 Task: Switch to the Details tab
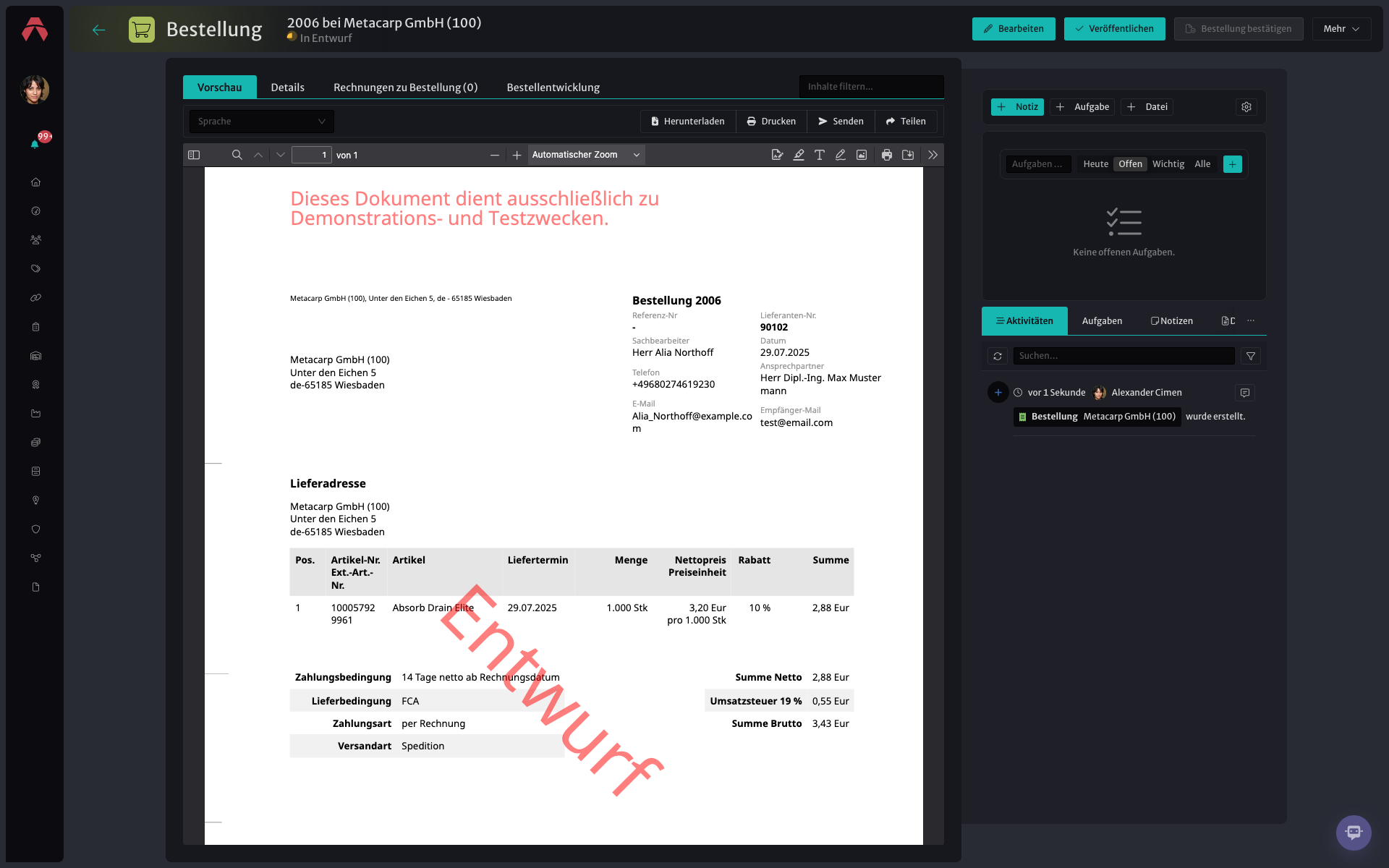point(287,87)
